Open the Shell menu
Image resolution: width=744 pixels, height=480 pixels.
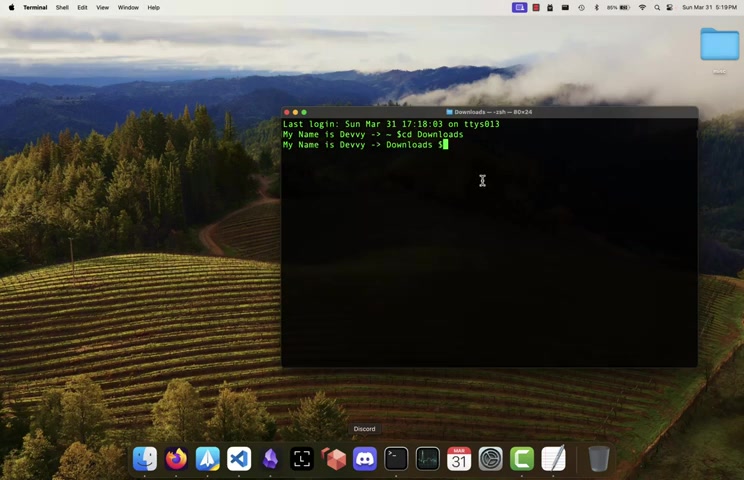[x=62, y=8]
